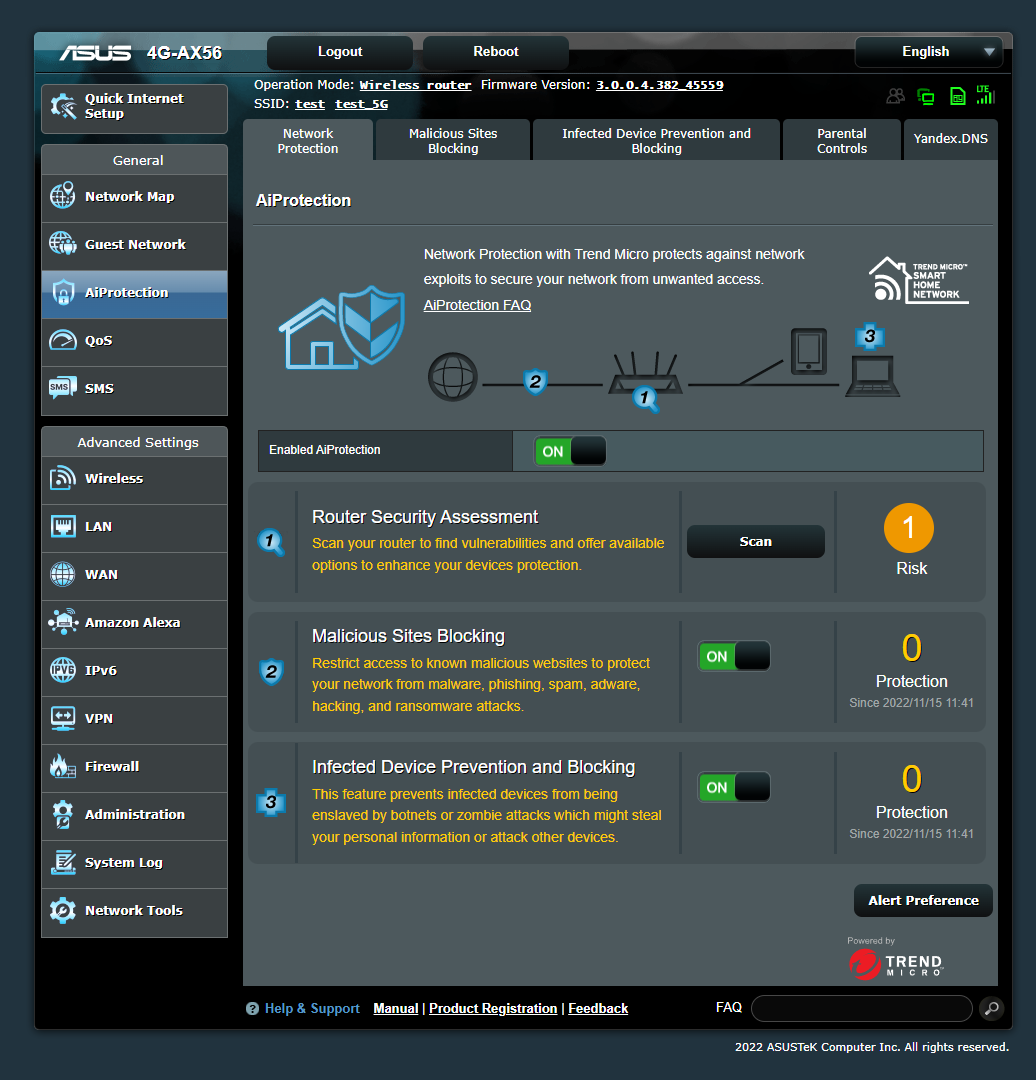Switch to the Malicious Sites Blocking tab
1036x1080 pixels.
pos(453,141)
